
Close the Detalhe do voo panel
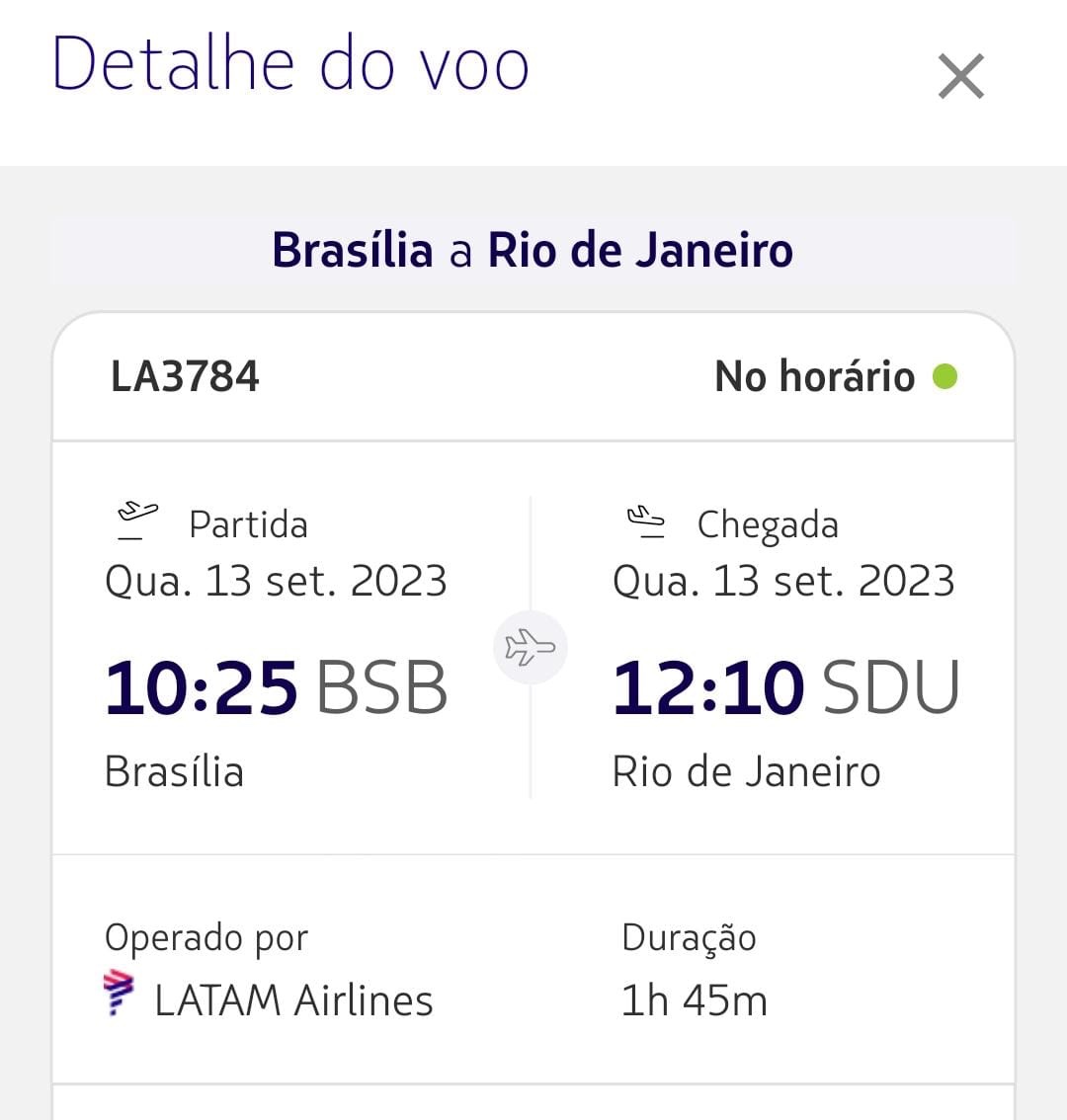(x=960, y=77)
